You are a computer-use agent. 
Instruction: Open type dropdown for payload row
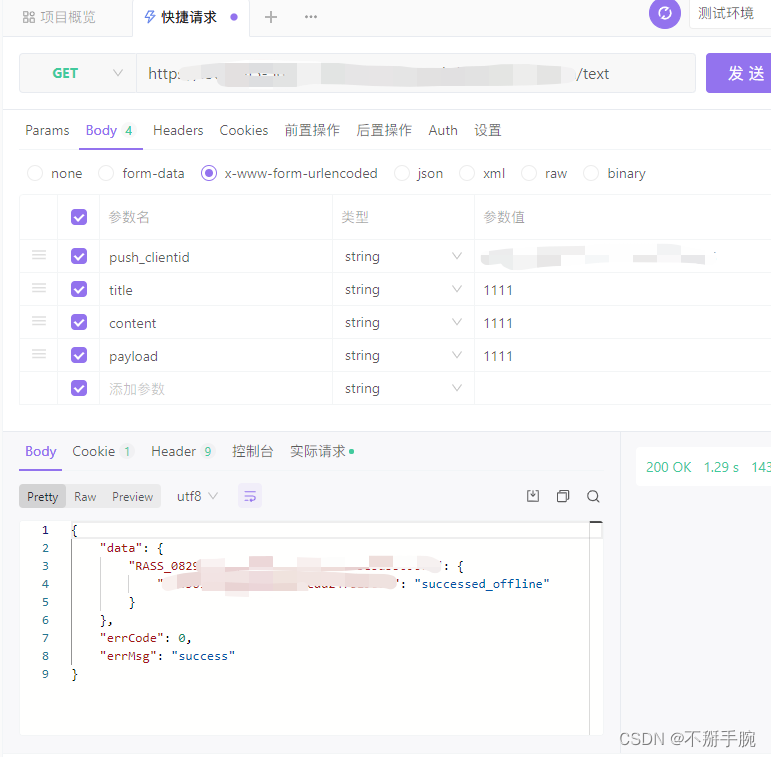(403, 355)
